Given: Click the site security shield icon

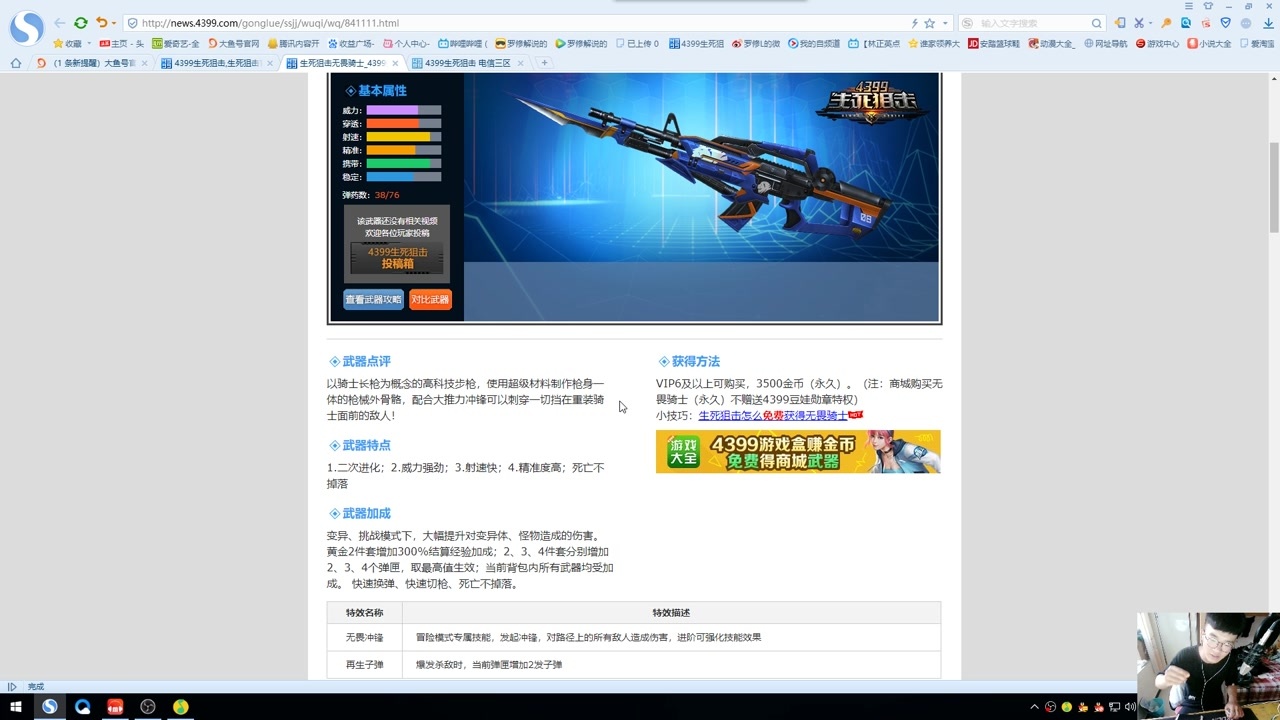Looking at the screenshot, I should pyautogui.click(x=132, y=23).
